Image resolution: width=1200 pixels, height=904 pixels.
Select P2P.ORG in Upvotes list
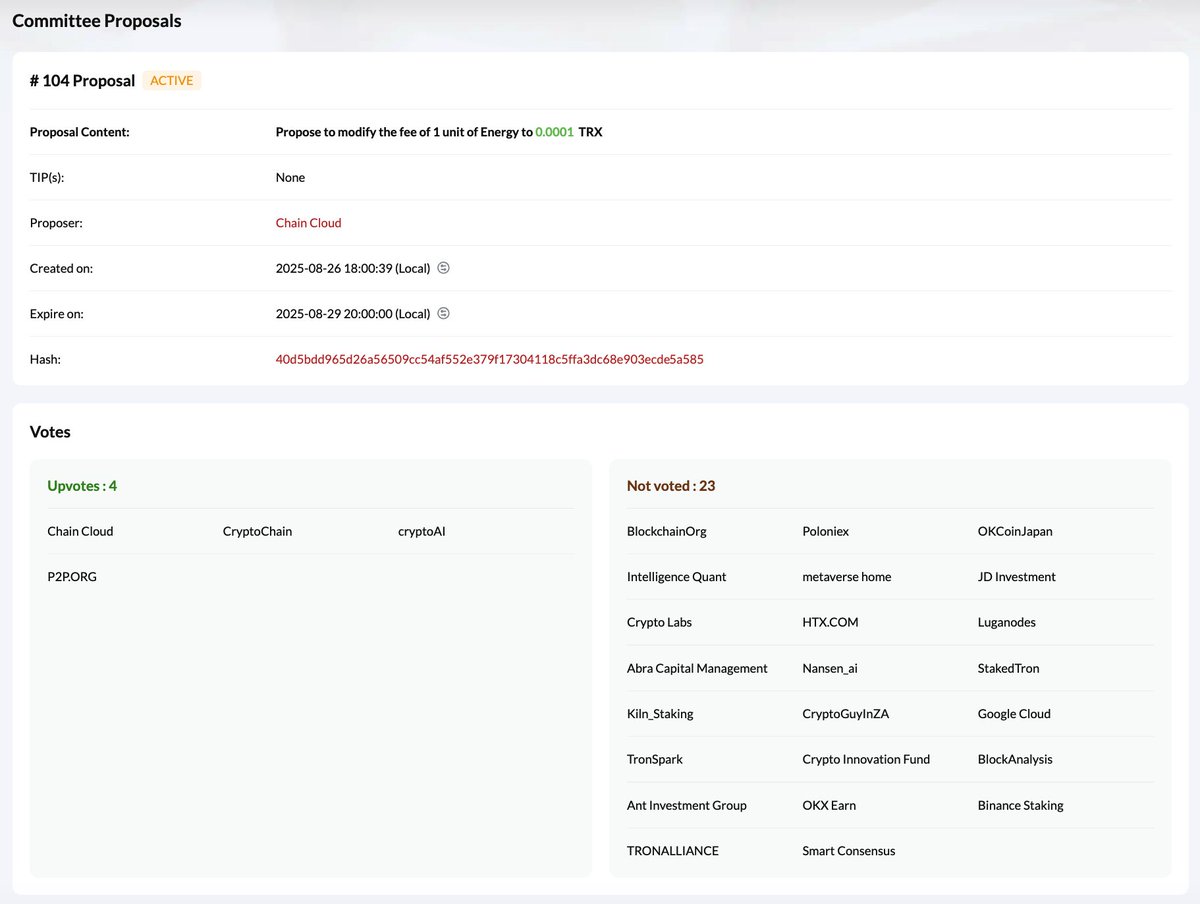[x=72, y=577]
